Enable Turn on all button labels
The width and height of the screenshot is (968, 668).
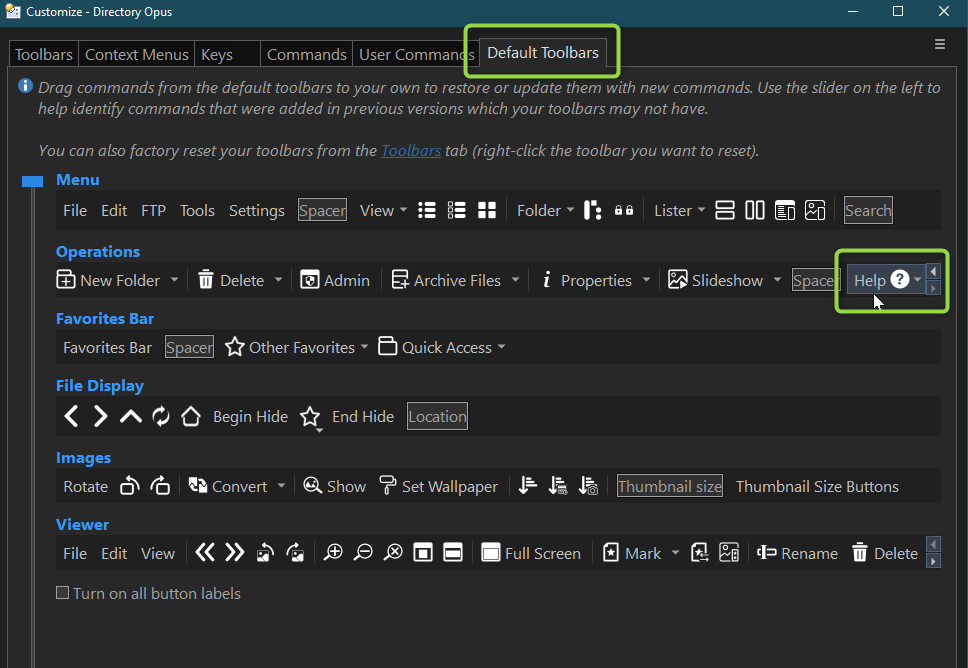(64, 593)
